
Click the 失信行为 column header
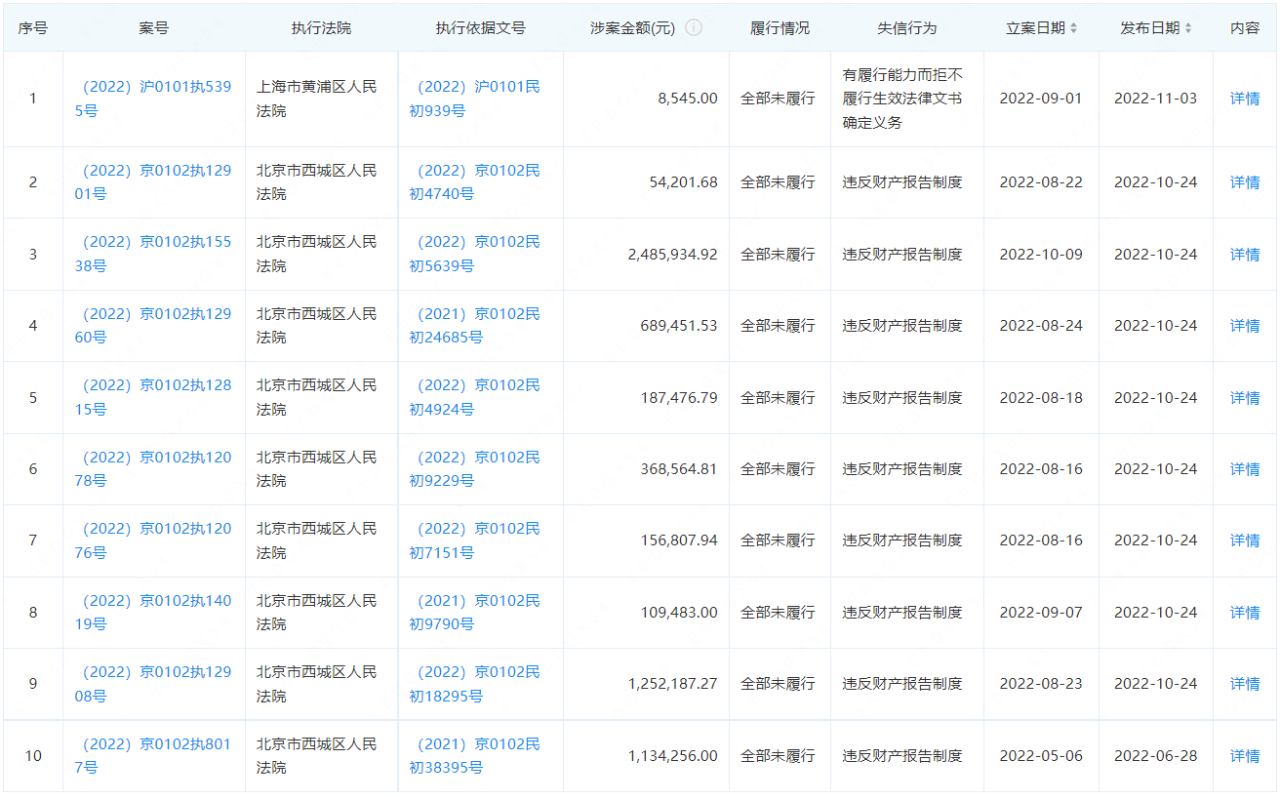(x=907, y=28)
